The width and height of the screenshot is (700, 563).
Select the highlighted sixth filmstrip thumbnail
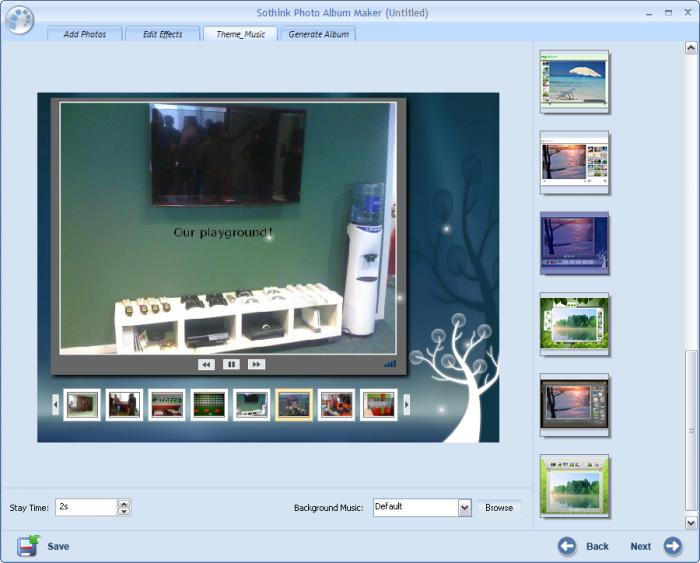294,405
